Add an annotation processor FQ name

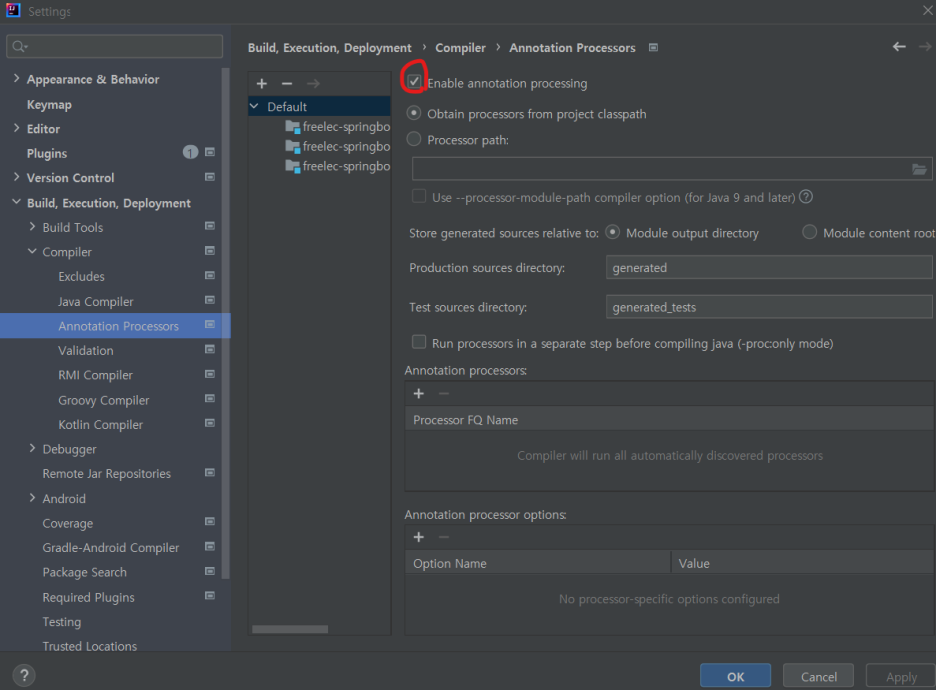(418, 393)
